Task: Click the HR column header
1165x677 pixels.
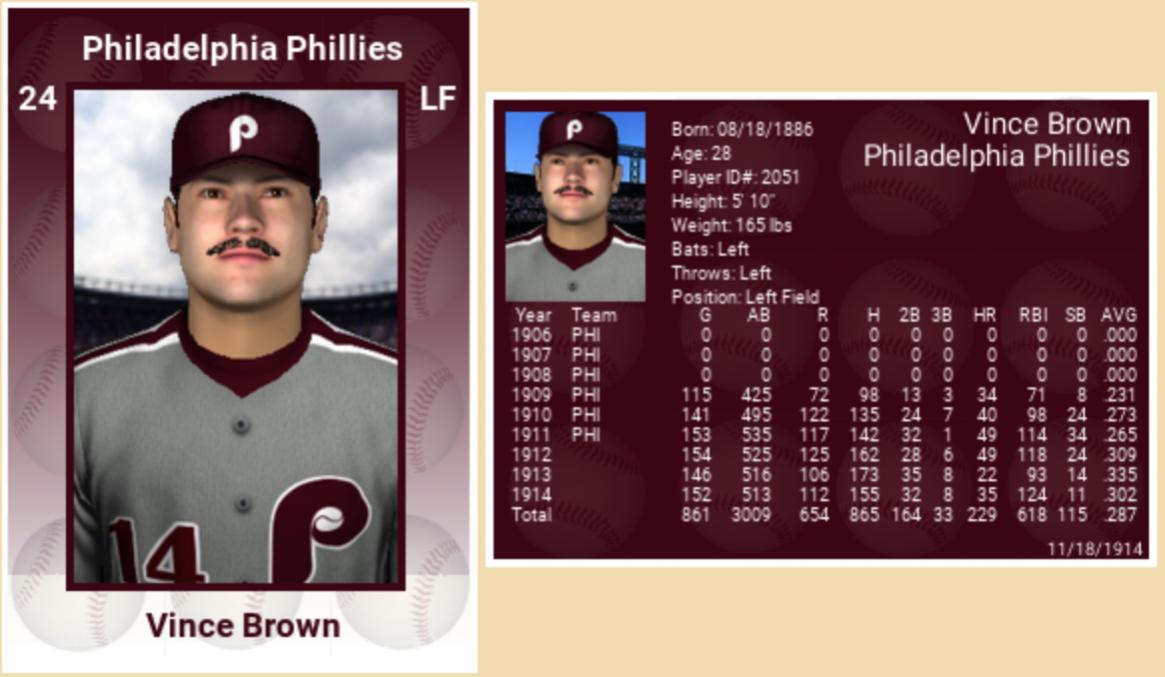Action: [x=985, y=315]
